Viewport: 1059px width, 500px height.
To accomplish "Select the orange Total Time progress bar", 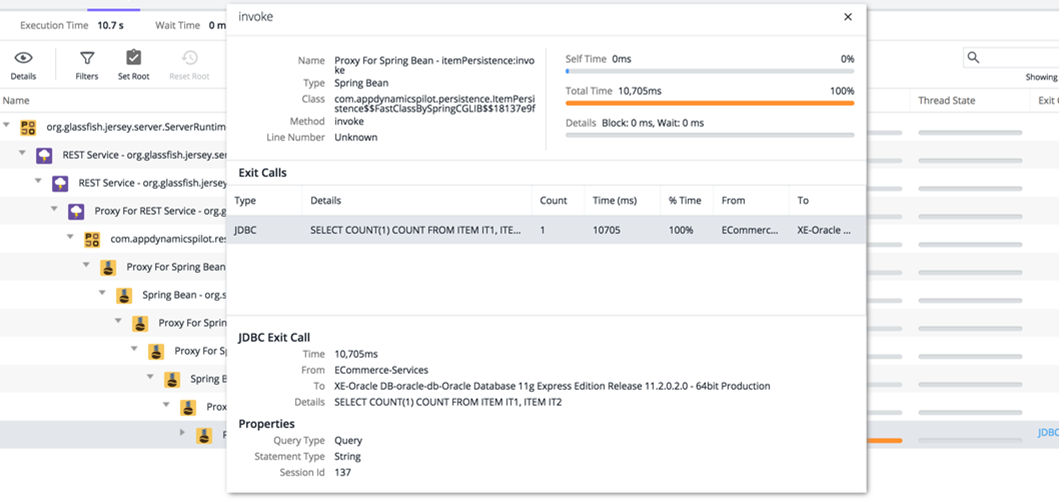I will (x=710, y=103).
